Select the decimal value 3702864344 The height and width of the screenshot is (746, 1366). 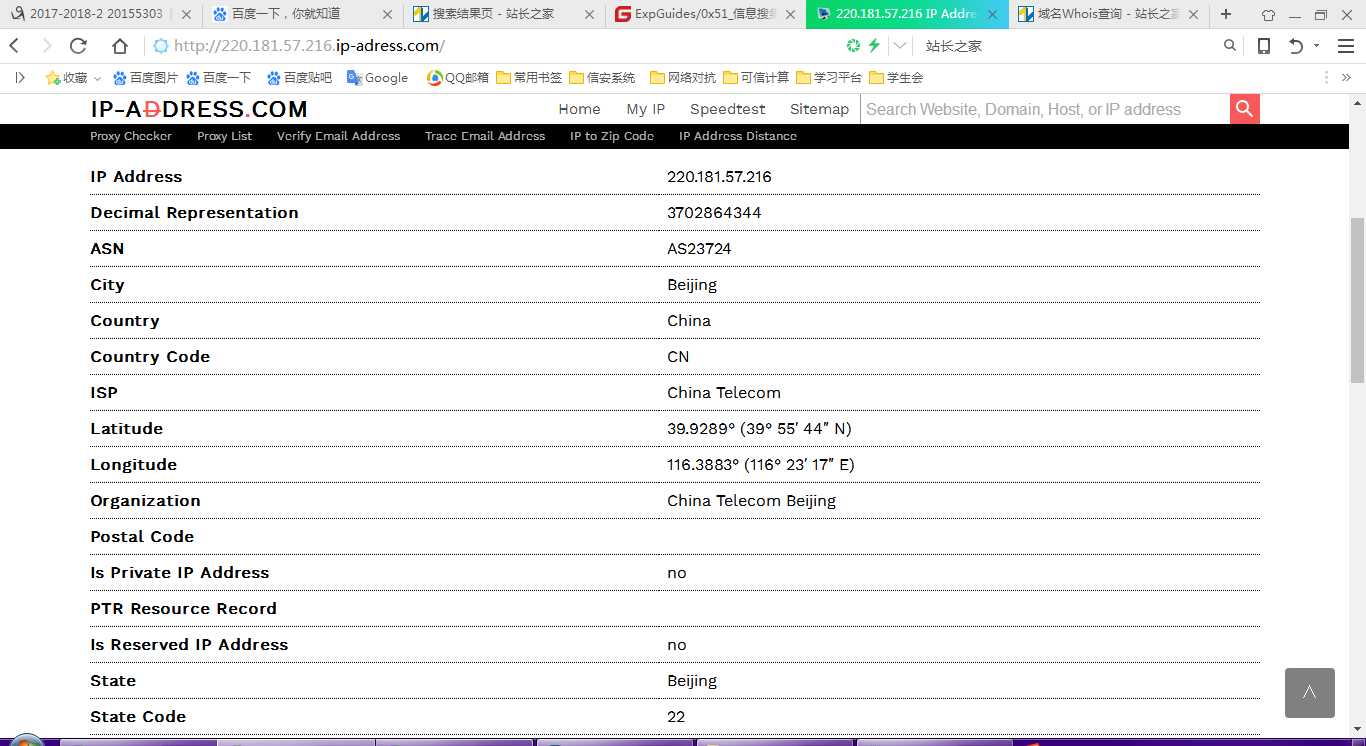[714, 213]
